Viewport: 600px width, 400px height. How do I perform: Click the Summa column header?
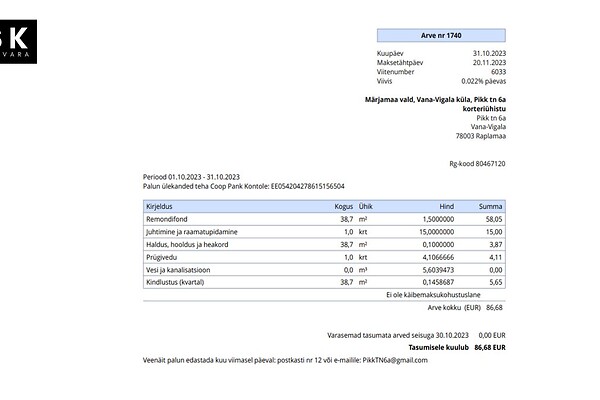(490, 205)
